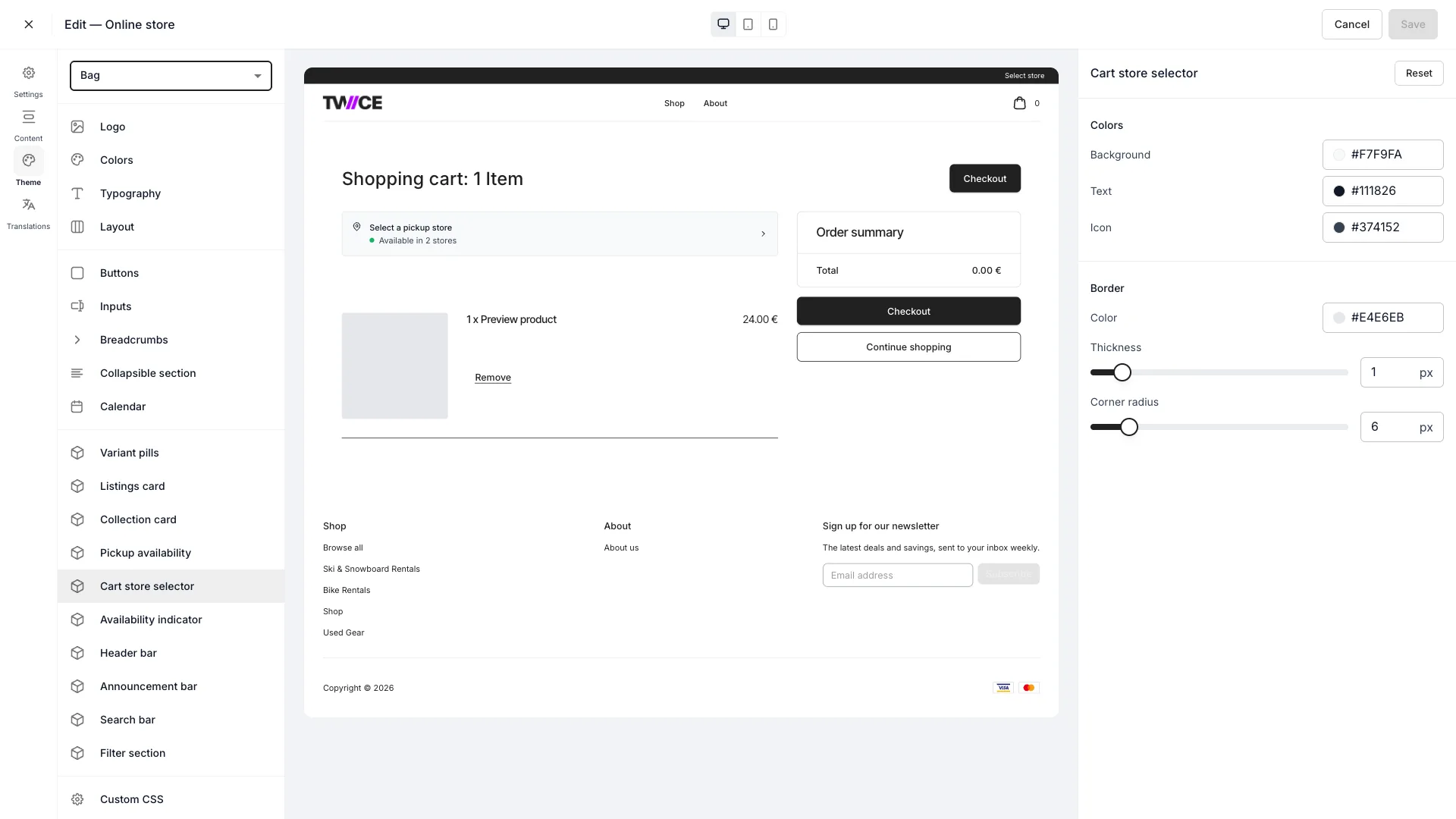Select Listings card component
1456x819 pixels.
[x=171, y=486]
